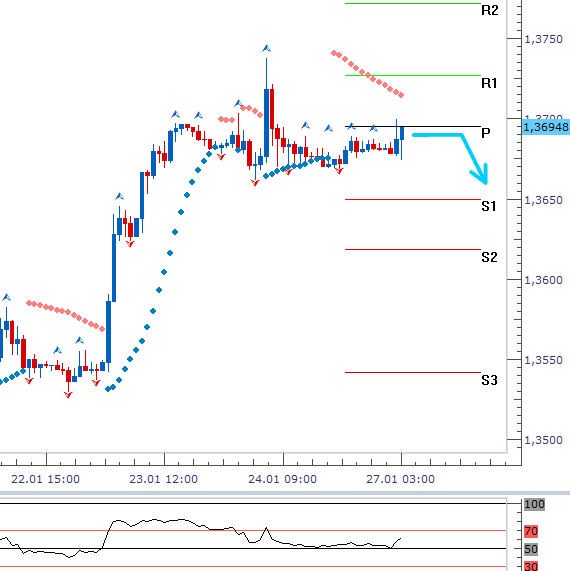Click the red S2 support line

(413, 249)
